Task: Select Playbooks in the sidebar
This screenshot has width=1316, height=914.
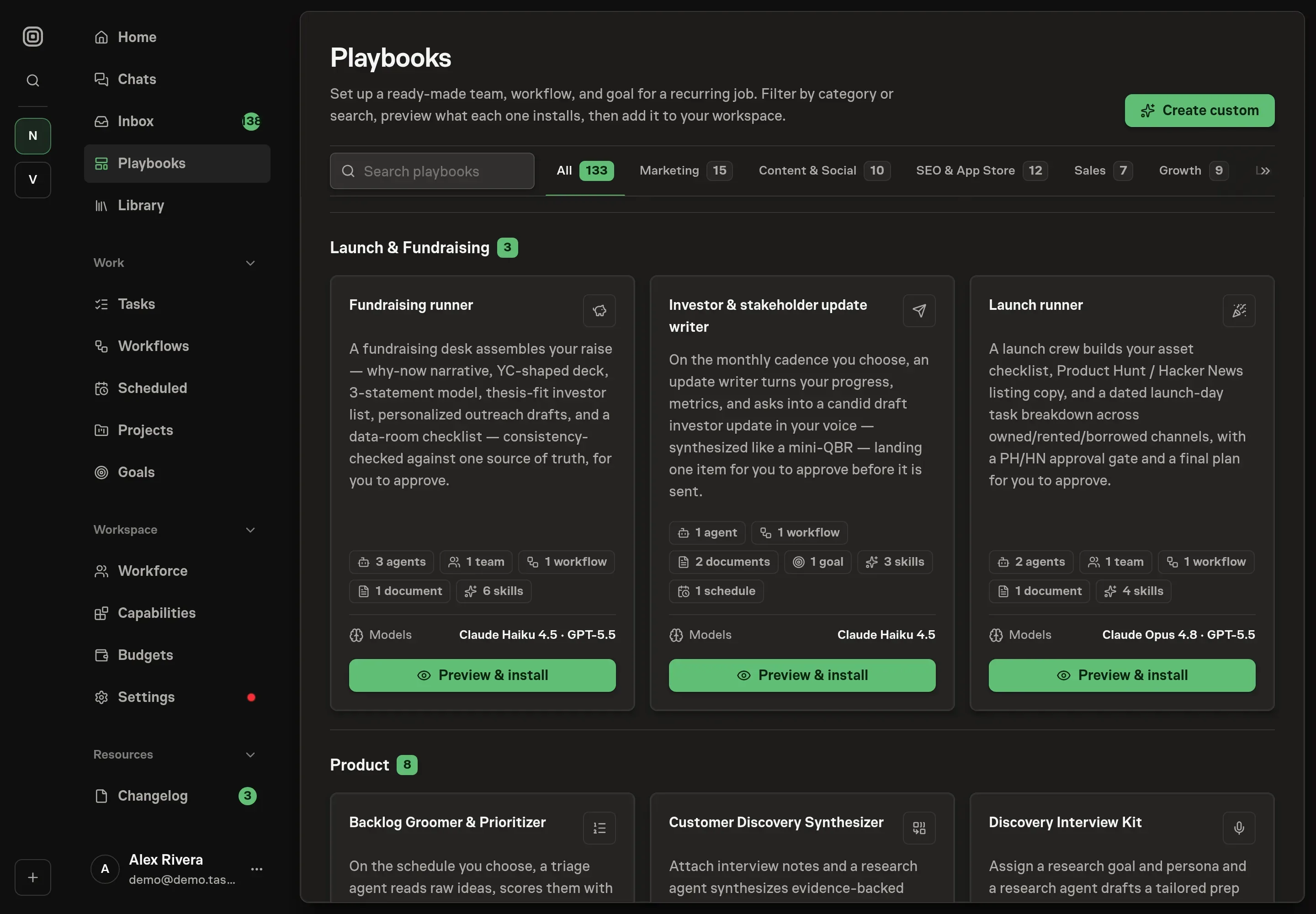Action: click(x=177, y=163)
